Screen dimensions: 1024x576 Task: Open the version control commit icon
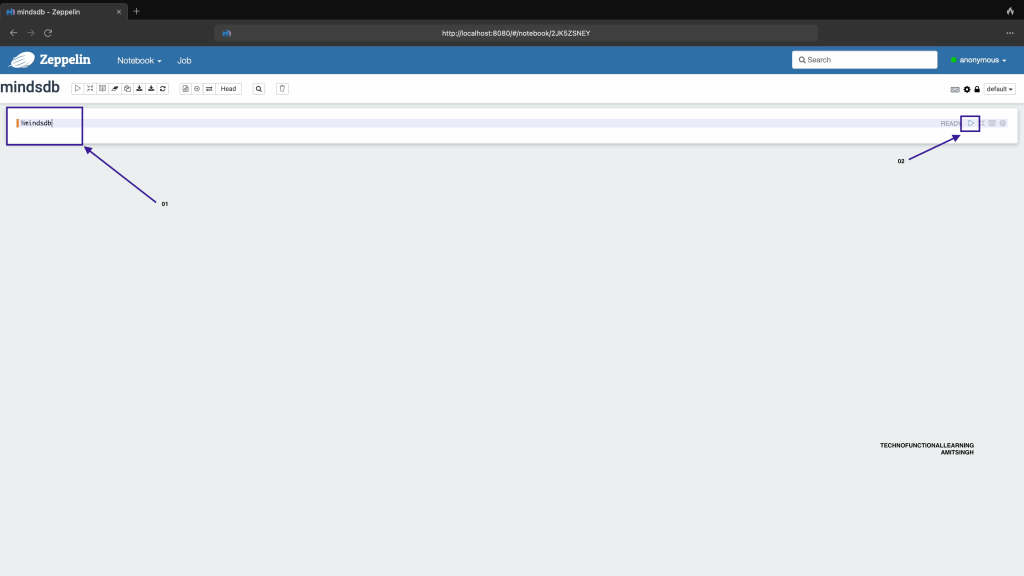(185, 89)
